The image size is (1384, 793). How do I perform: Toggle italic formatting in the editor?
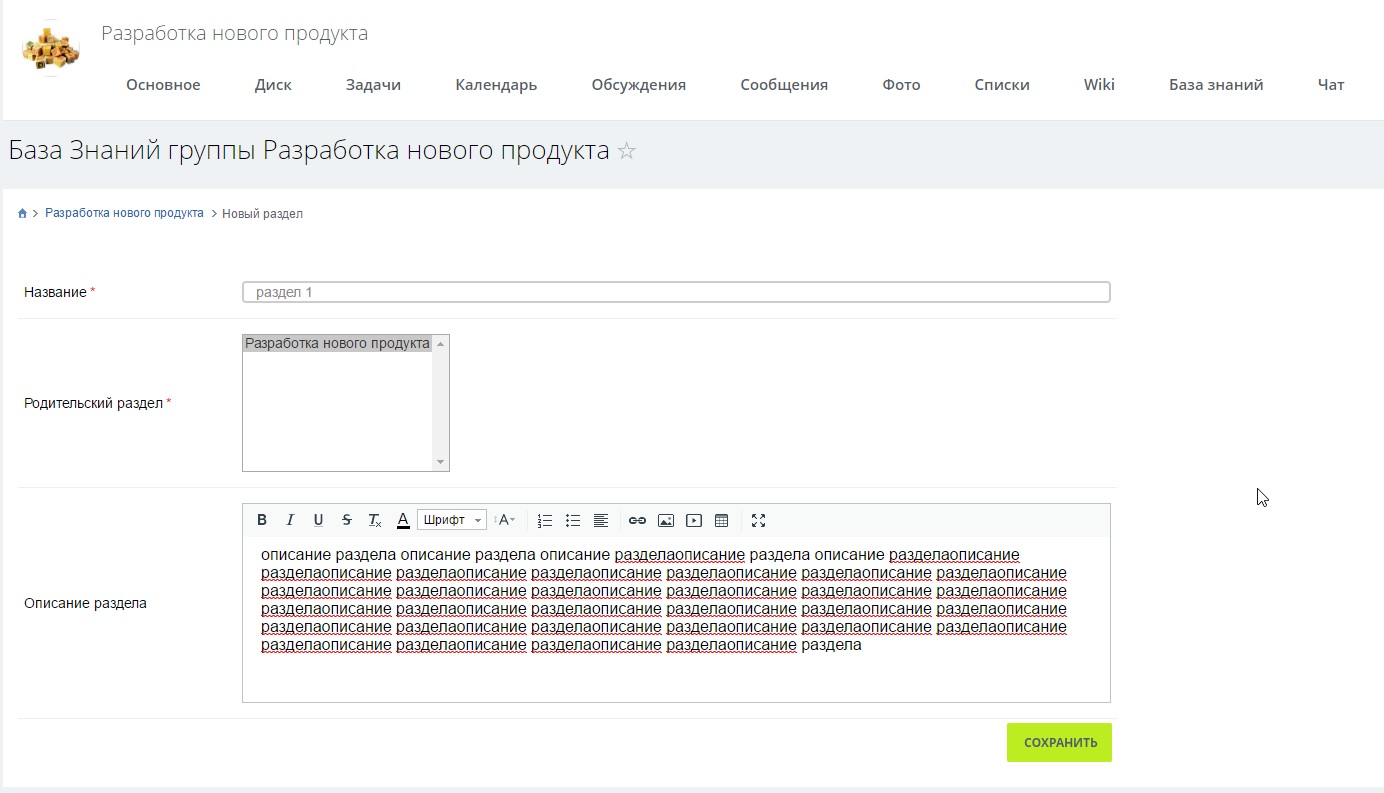click(290, 520)
